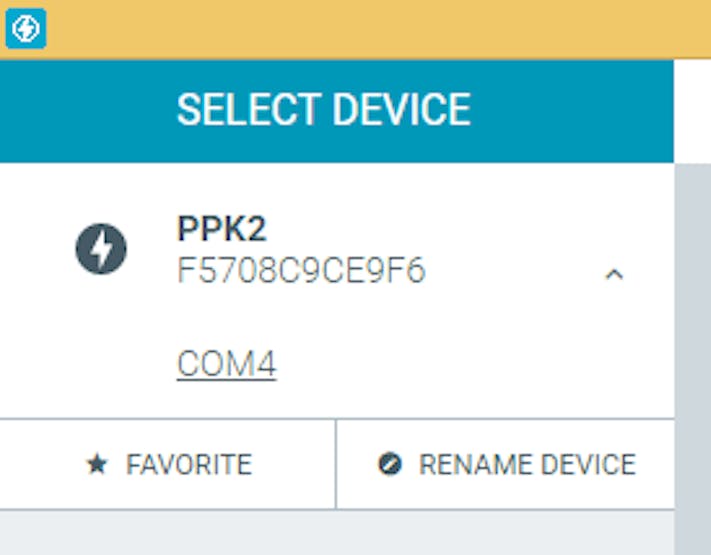
Task: Click the PPK2 lightning bolt device icon
Action: tap(101, 249)
